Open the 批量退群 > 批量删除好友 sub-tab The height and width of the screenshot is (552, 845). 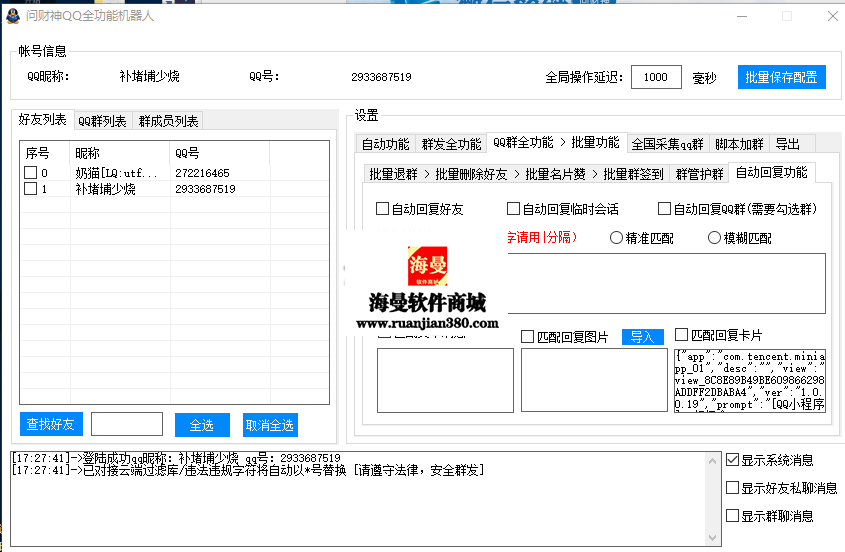517,174
